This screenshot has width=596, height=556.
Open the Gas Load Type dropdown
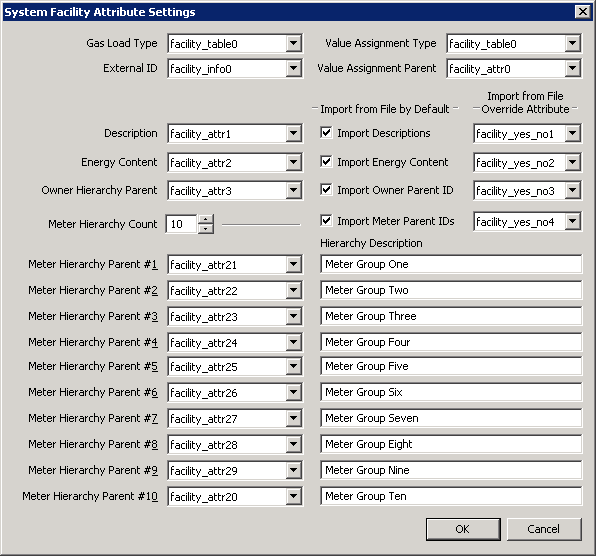click(293, 43)
